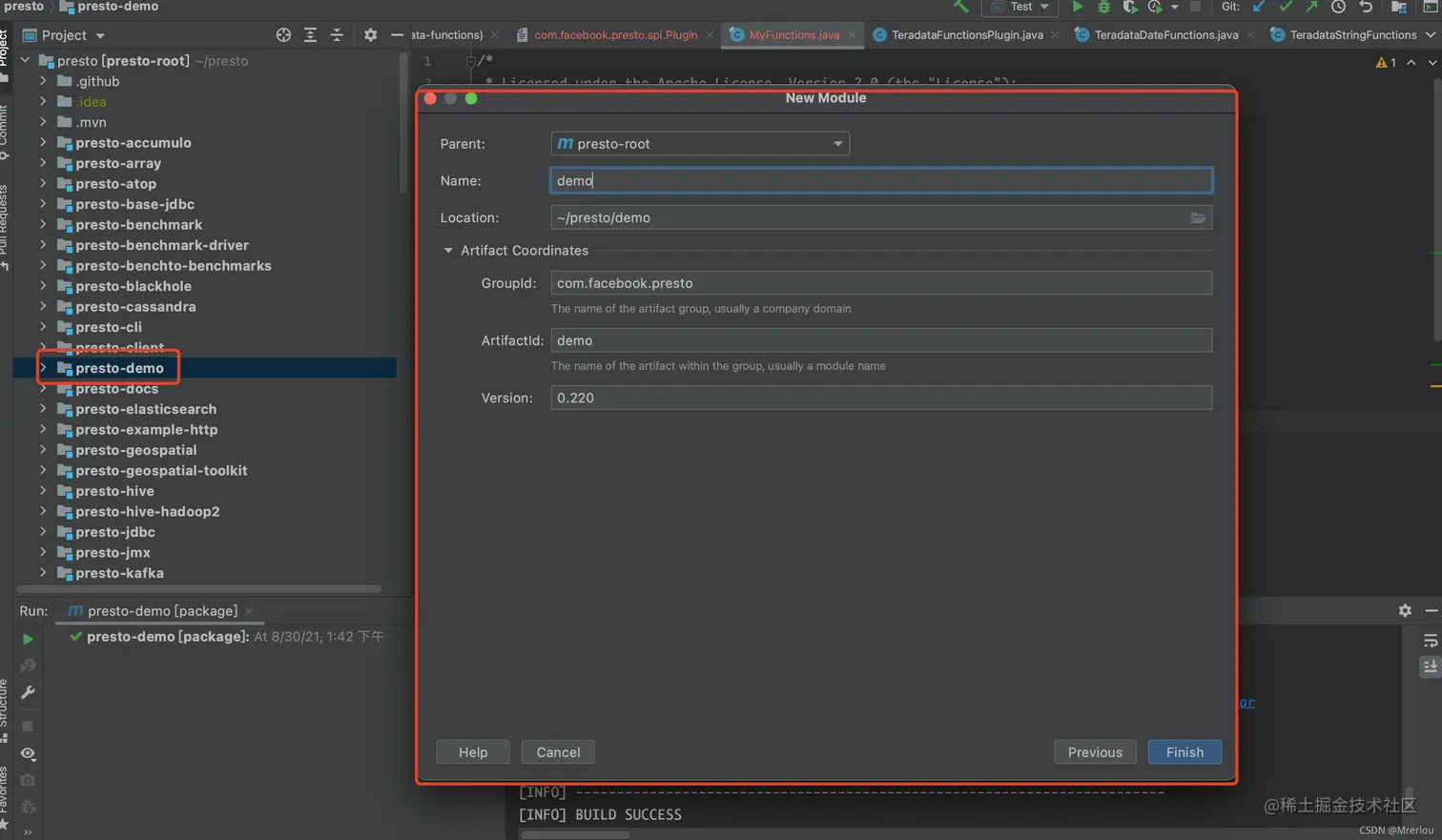Click the Git commit checkmark icon
Viewport: 1442px width, 840px height.
(1286, 7)
